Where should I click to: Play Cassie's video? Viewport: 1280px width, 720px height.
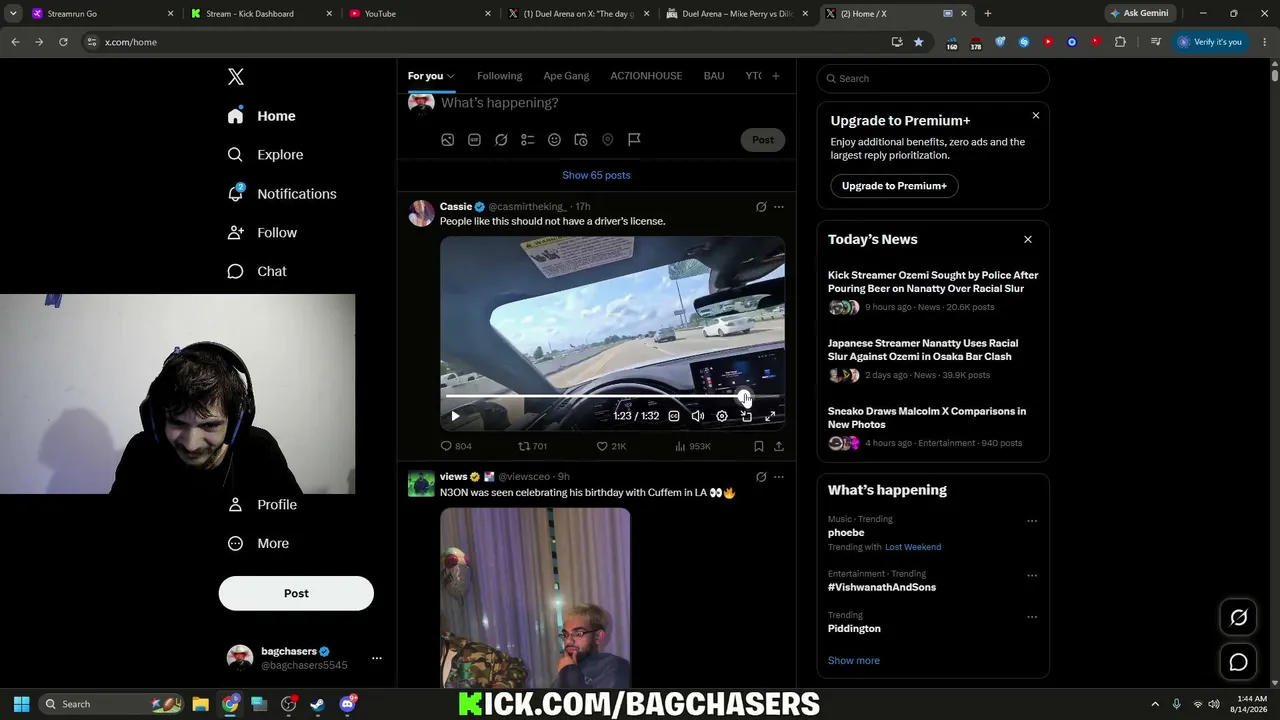(x=455, y=416)
